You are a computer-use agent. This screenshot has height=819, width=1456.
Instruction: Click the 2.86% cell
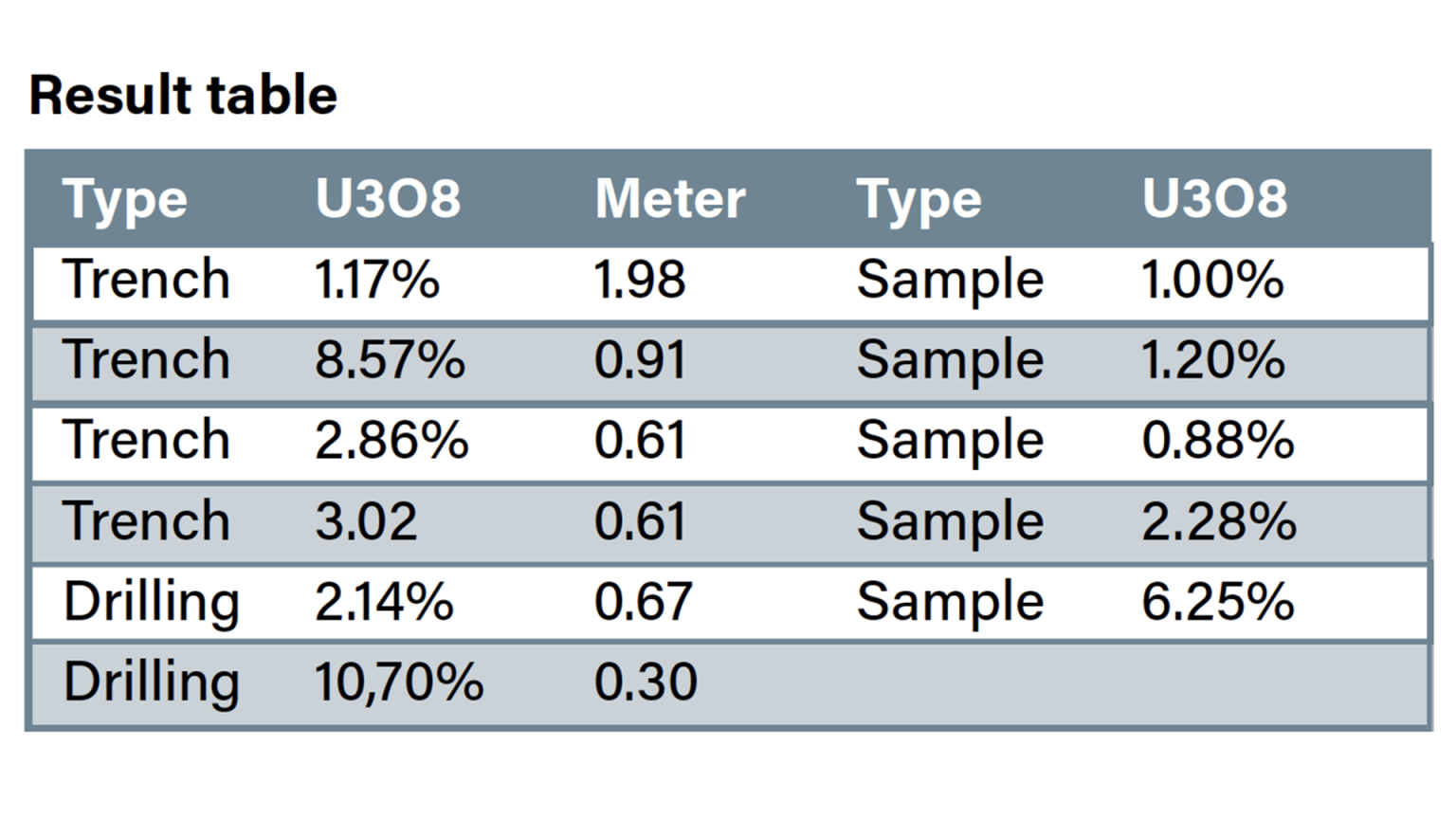tap(391, 441)
